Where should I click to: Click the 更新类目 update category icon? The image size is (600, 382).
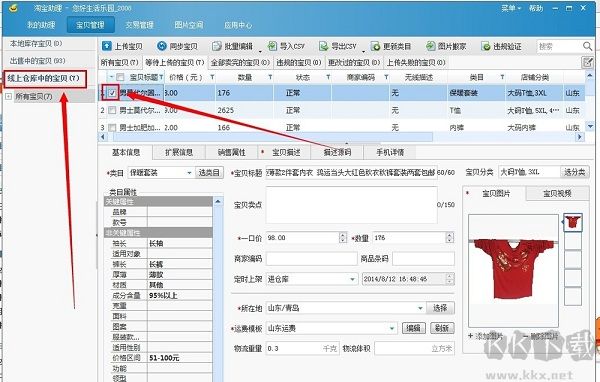point(375,46)
